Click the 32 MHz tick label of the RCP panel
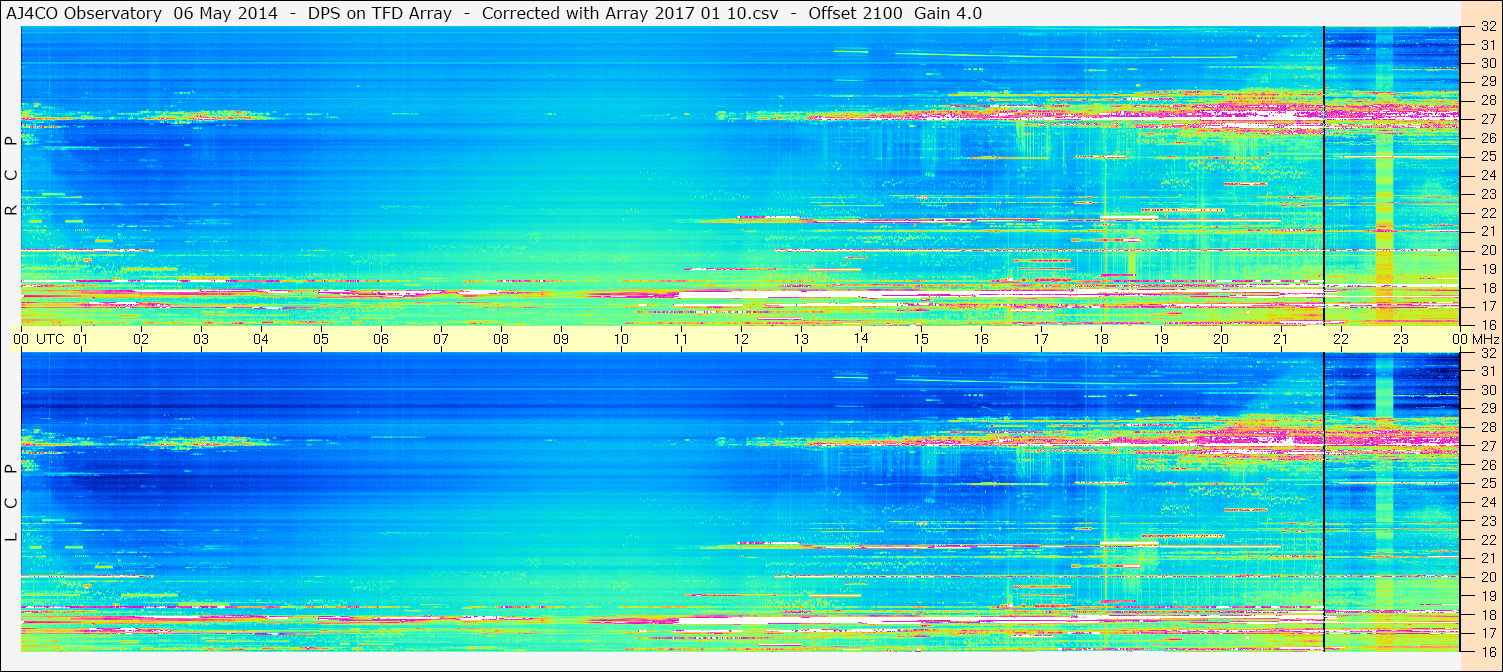1503x672 pixels. (x=1488, y=27)
